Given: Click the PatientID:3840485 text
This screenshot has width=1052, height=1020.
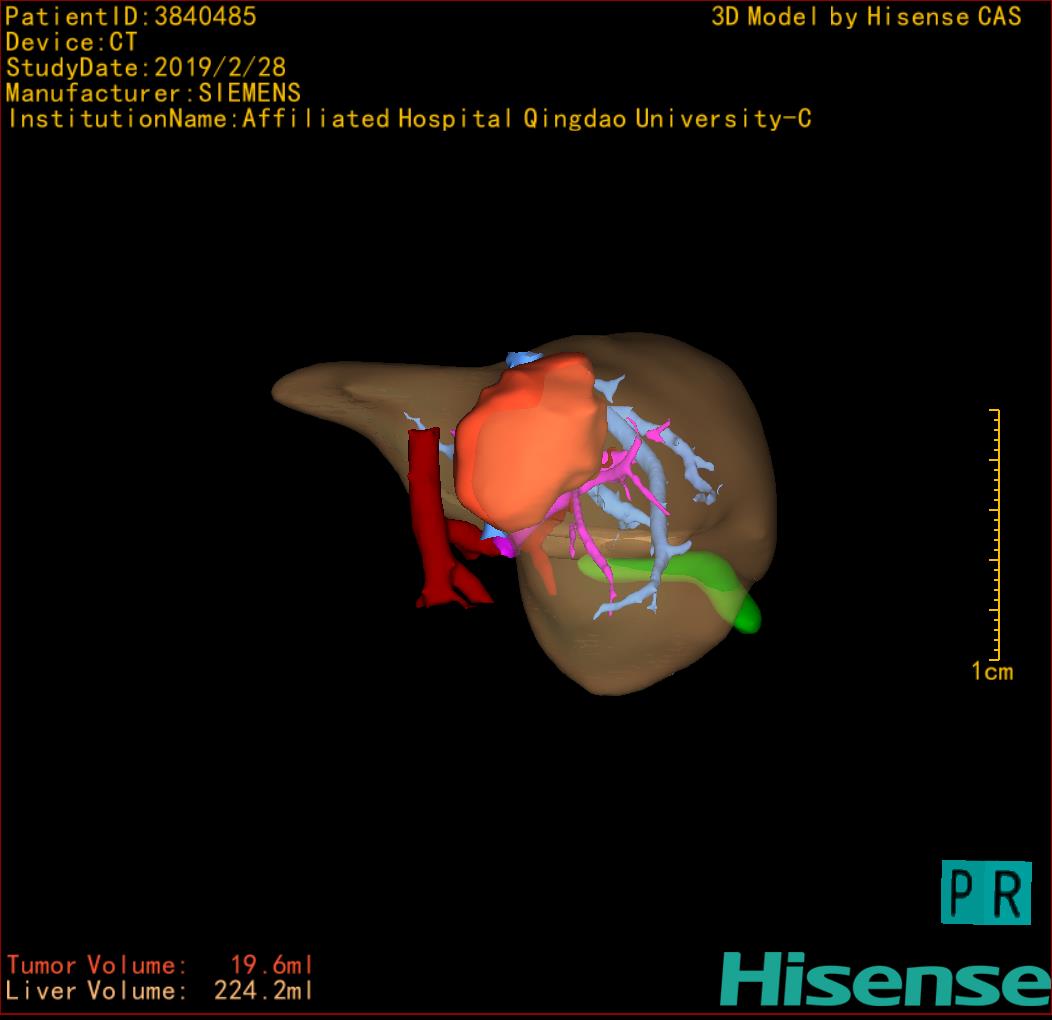Looking at the screenshot, I should (131, 17).
